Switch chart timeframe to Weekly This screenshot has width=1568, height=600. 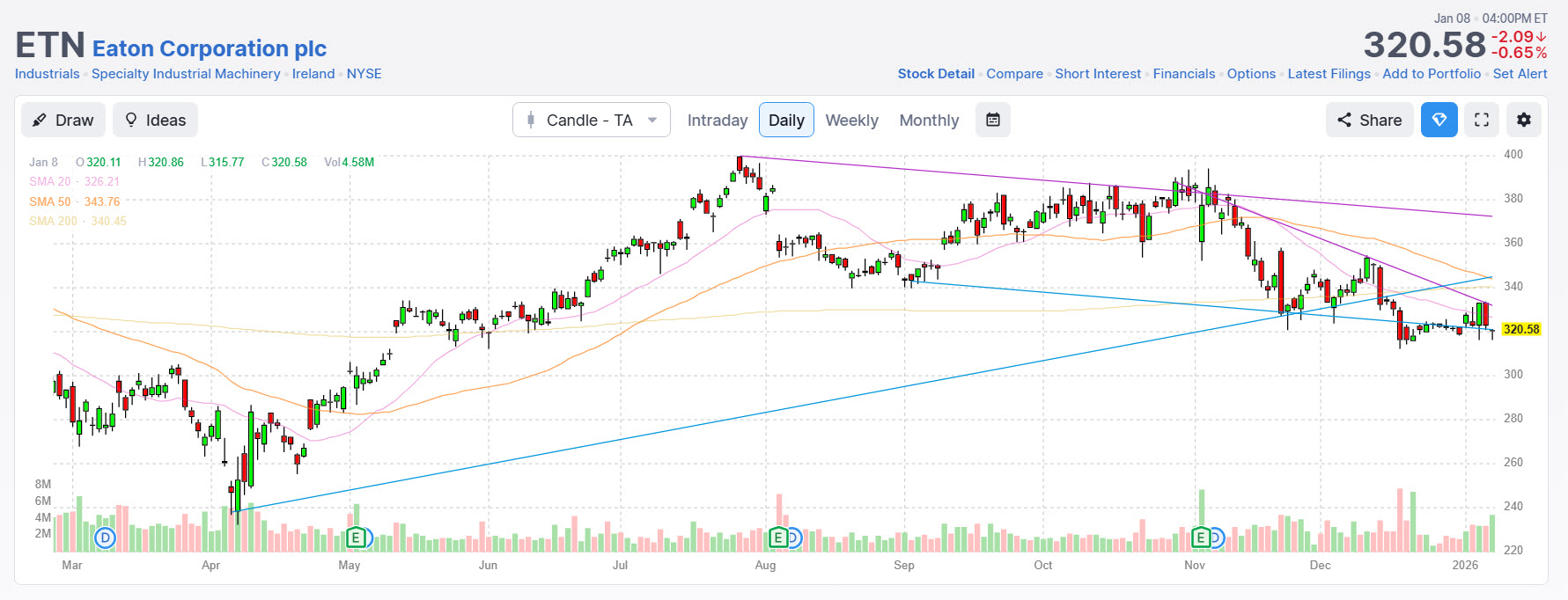[851, 121]
